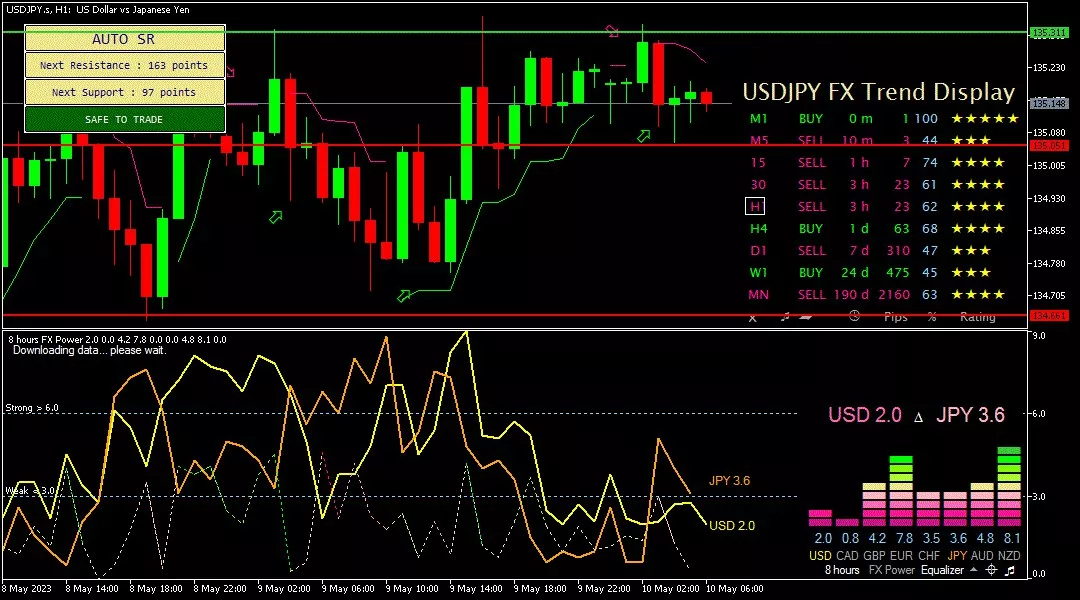
Task: Click the CAD 0.8 equalizer bar
Action: [847, 523]
